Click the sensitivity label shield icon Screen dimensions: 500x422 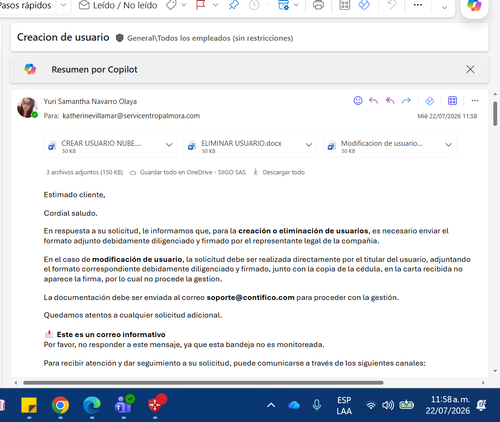(119, 38)
